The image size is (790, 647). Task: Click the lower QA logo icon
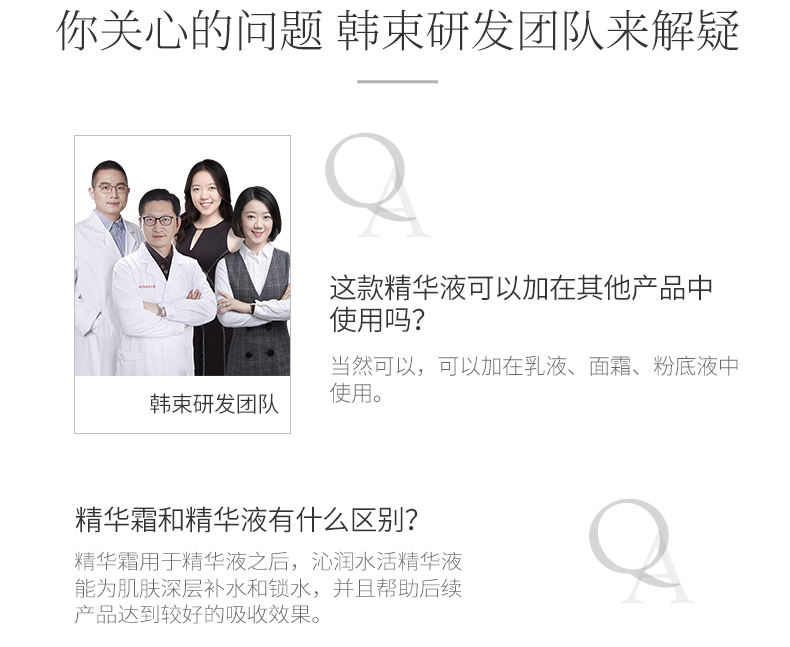coord(641,551)
